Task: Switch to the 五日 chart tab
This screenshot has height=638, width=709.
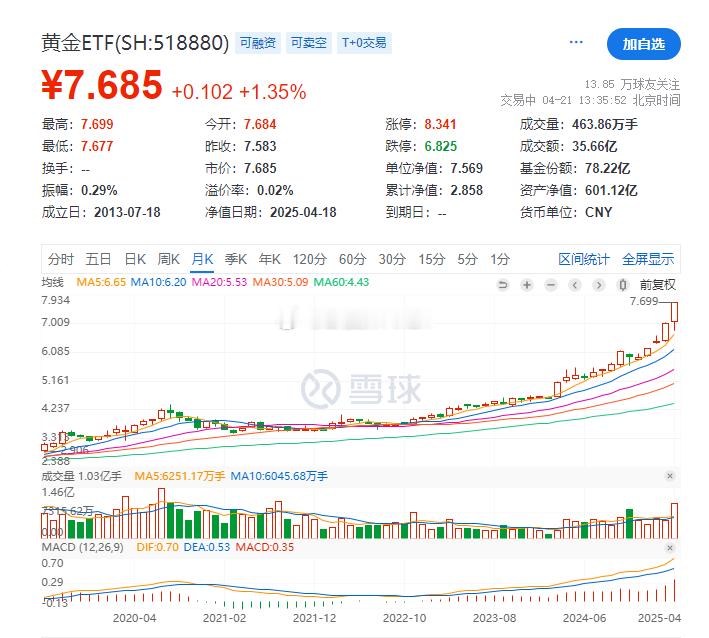Action: click(x=98, y=259)
